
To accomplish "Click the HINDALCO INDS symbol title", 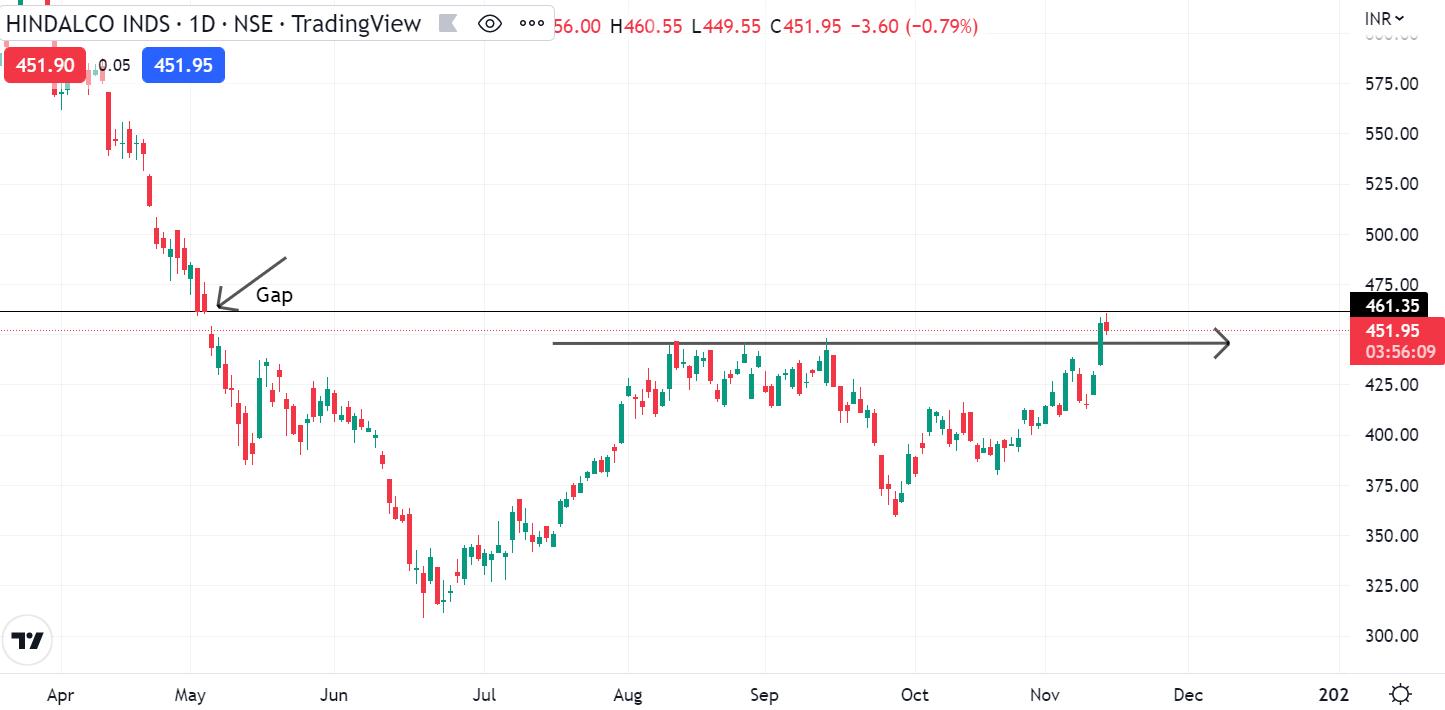I will coord(86,24).
